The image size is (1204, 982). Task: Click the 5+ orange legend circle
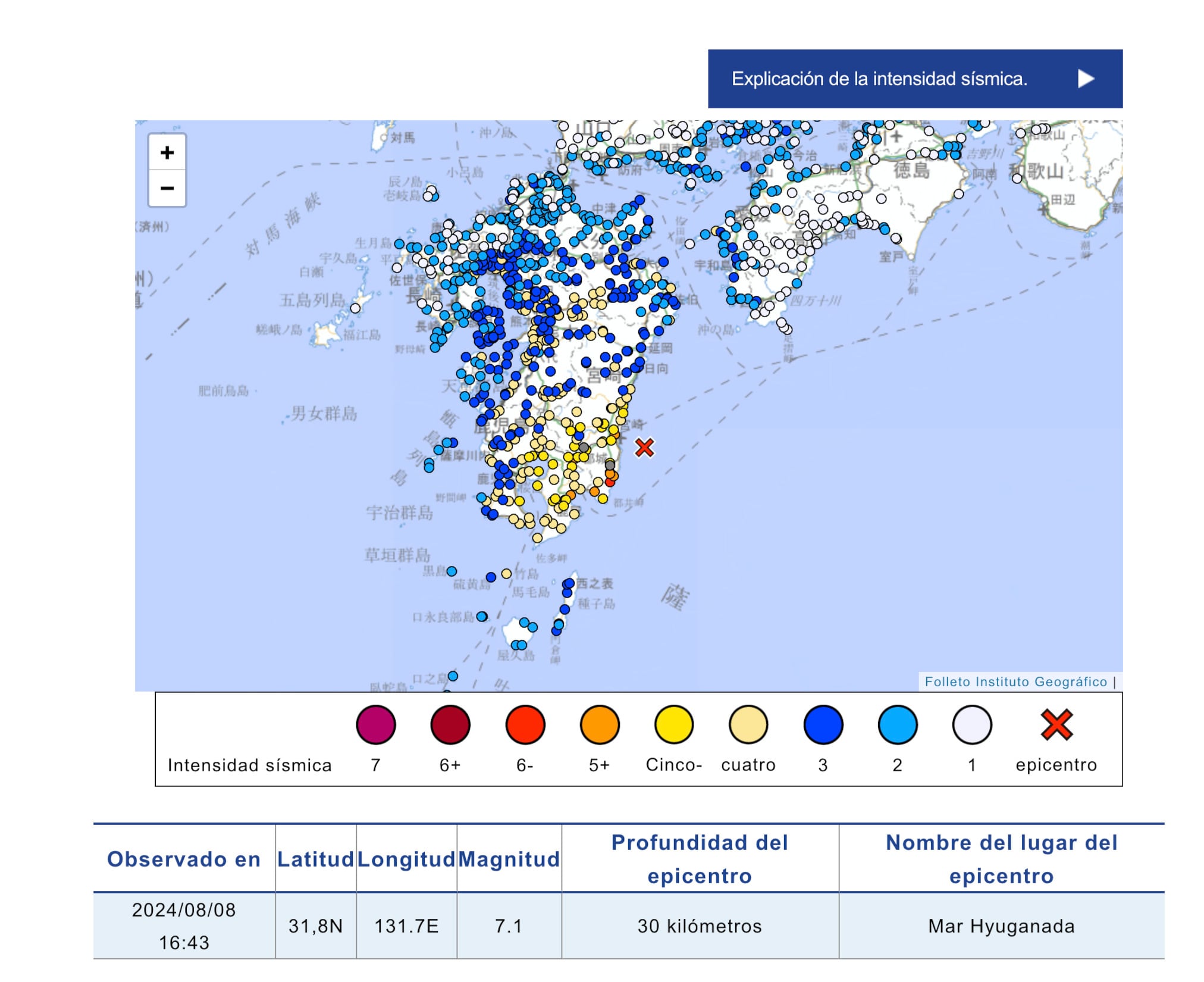click(600, 725)
